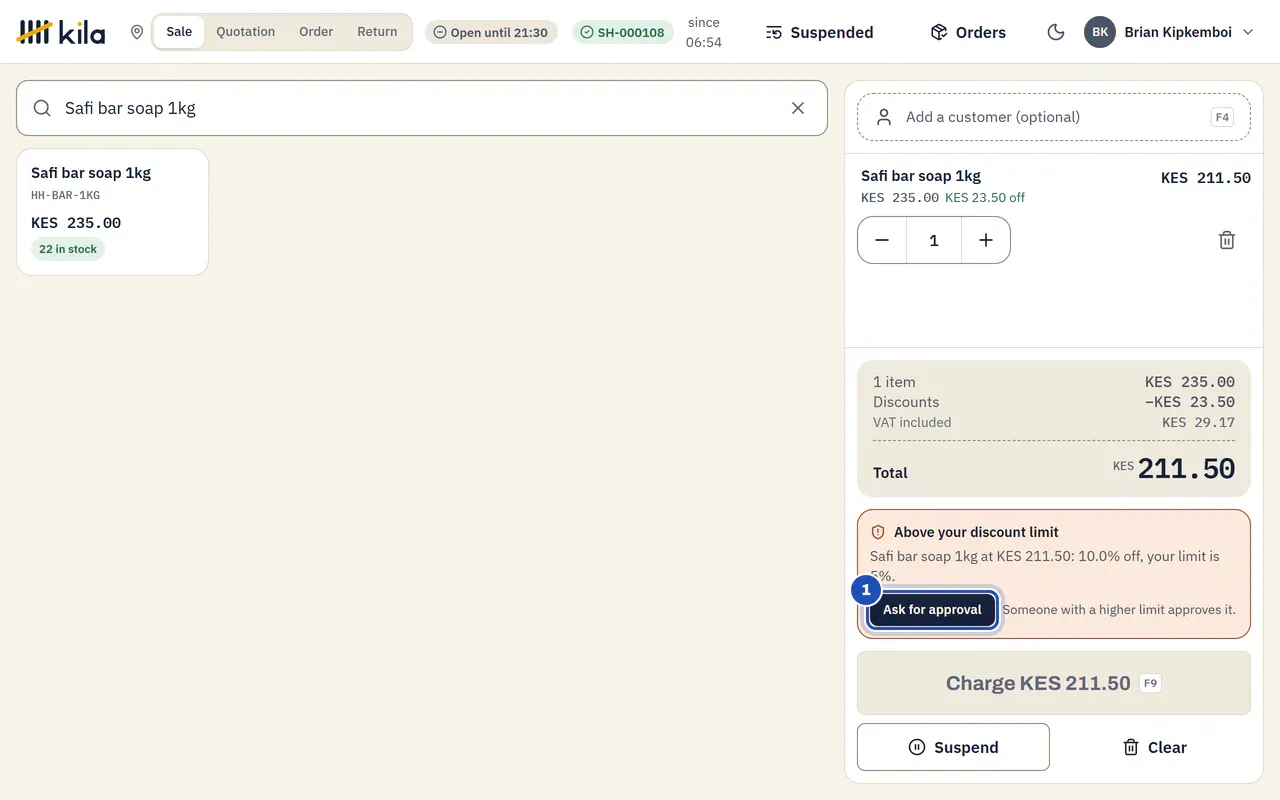Click the KES 23.50 off discount text
1280x800 pixels.
[985, 198]
